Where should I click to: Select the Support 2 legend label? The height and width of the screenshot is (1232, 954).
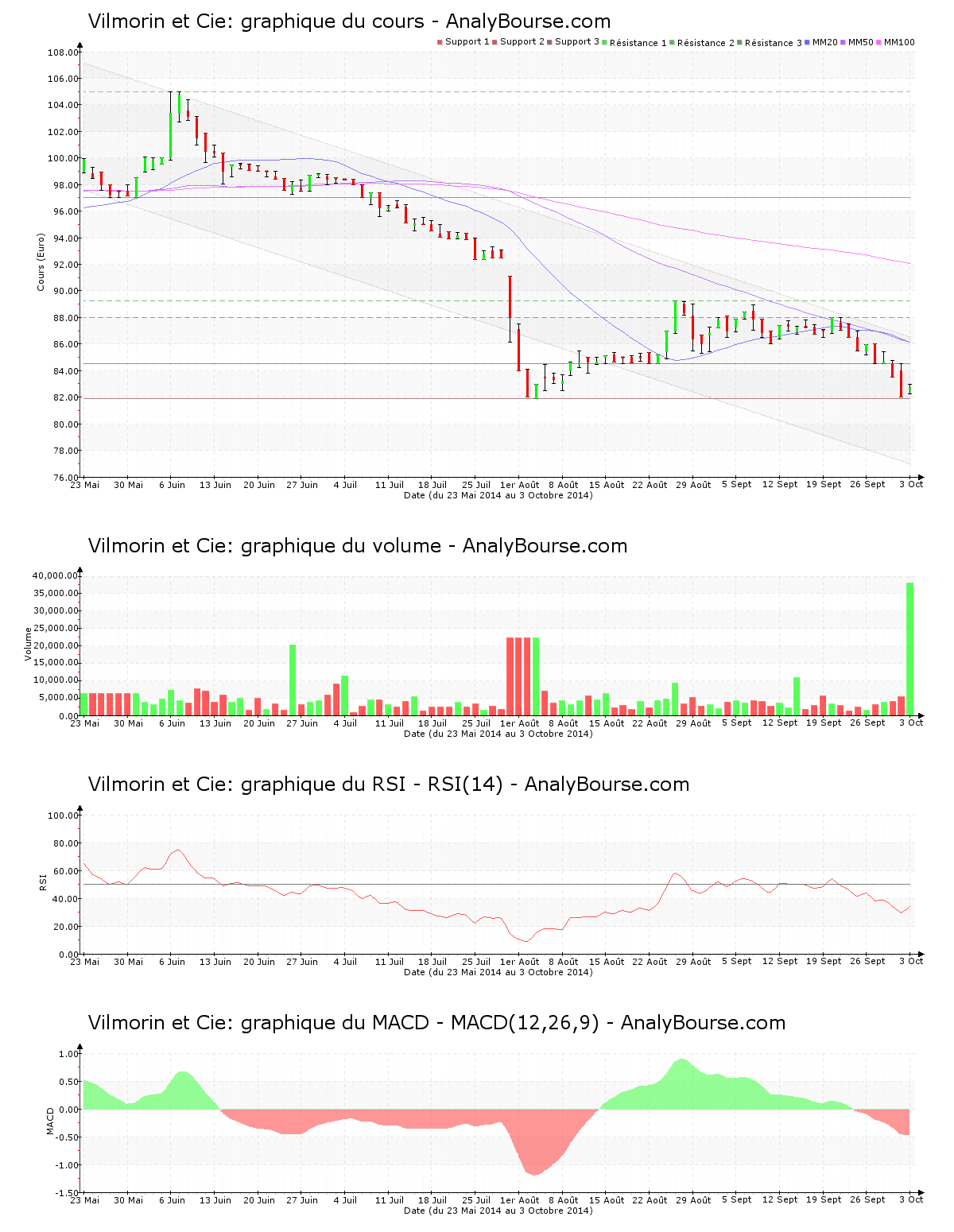point(522,41)
